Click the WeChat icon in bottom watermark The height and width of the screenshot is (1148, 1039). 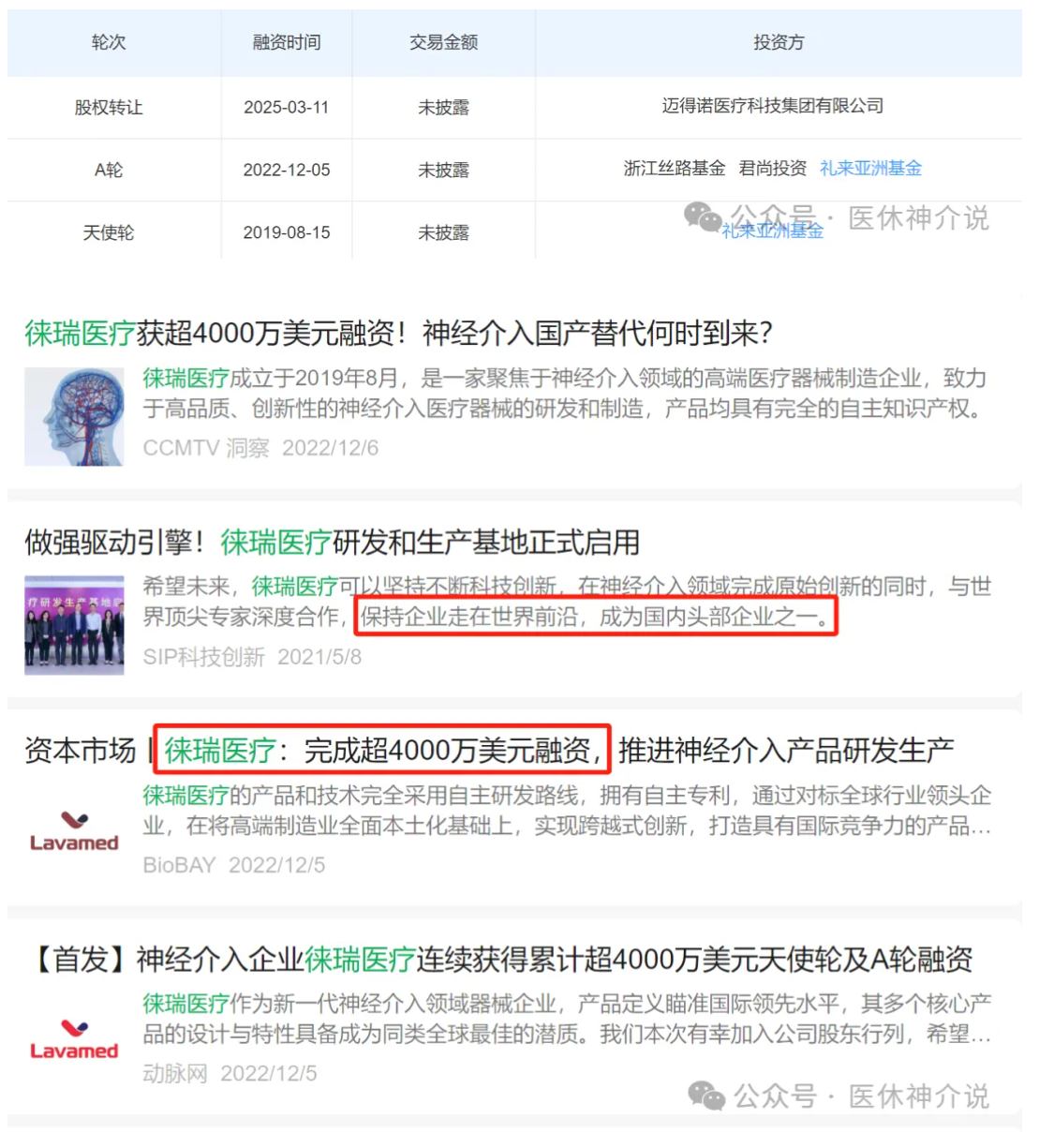pos(706,1096)
